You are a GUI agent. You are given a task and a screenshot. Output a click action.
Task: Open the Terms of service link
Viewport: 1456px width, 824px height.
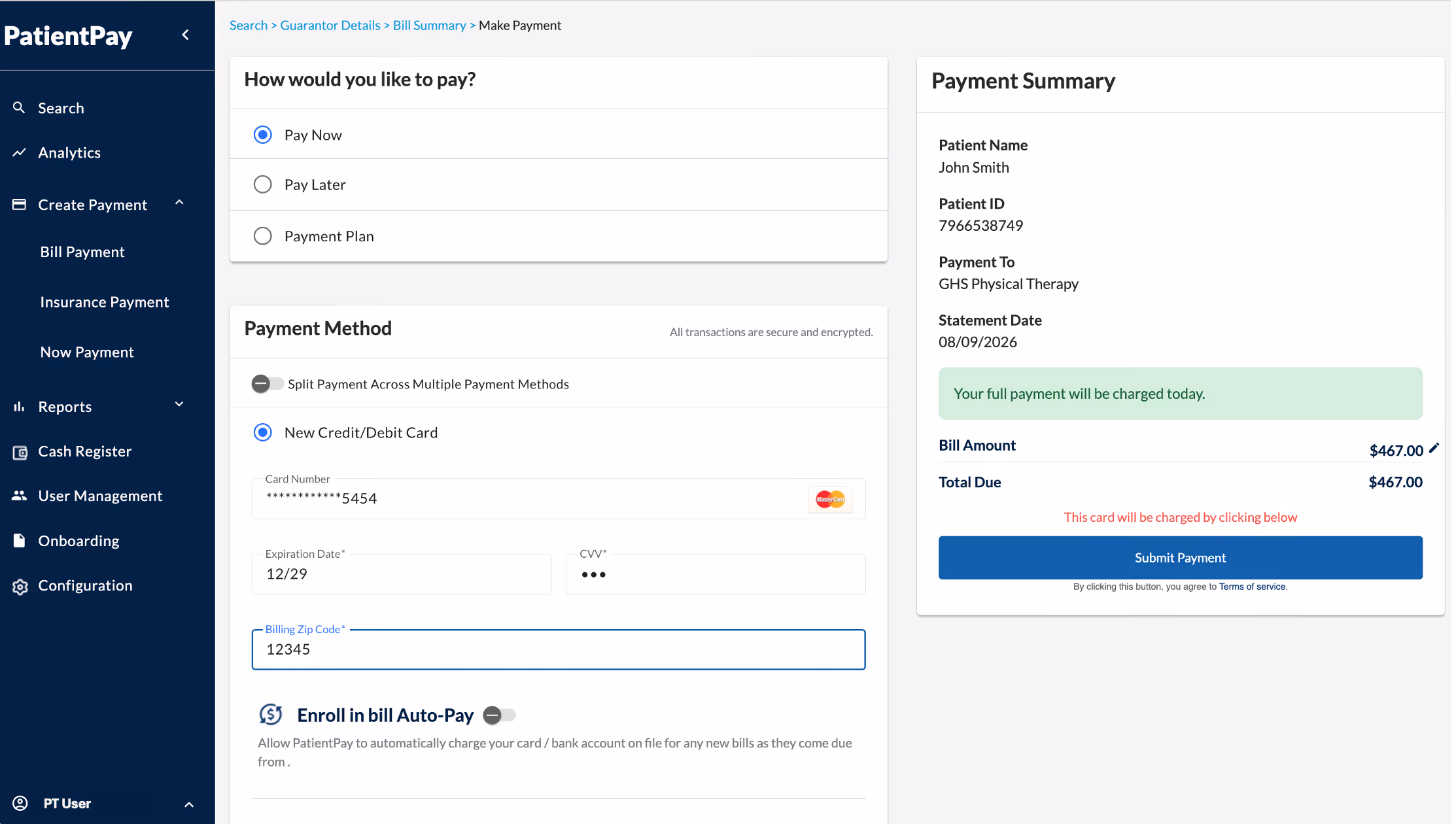[1253, 587]
